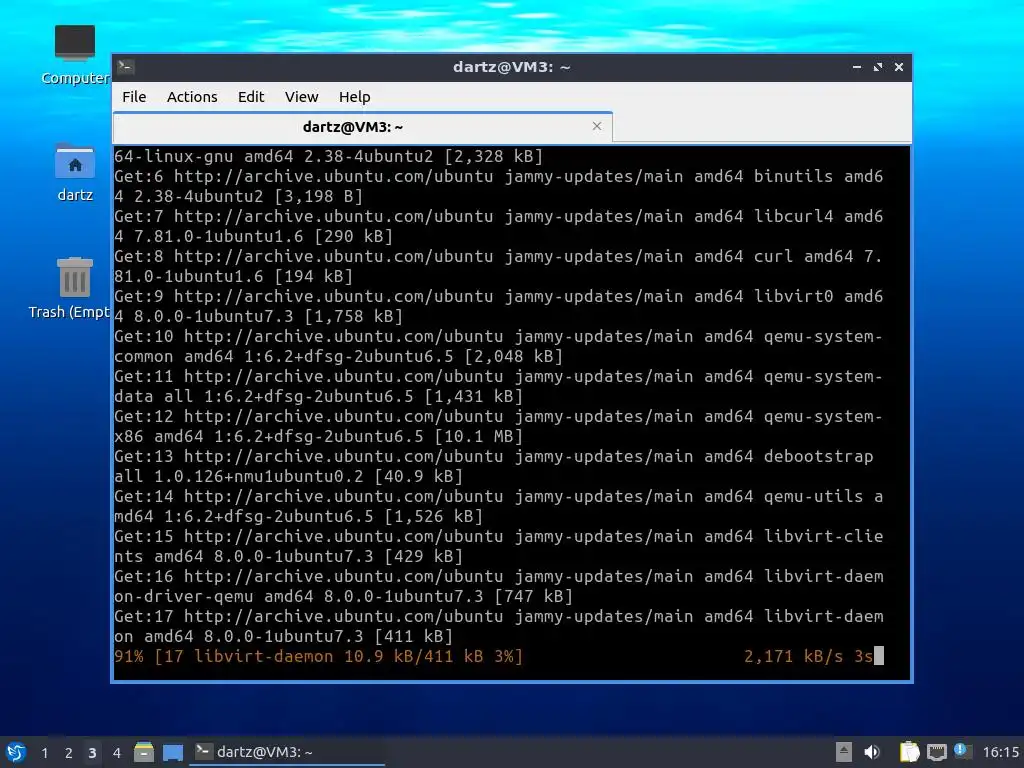Open the file manager from taskbar
This screenshot has width=1024, height=768.
[x=144, y=752]
